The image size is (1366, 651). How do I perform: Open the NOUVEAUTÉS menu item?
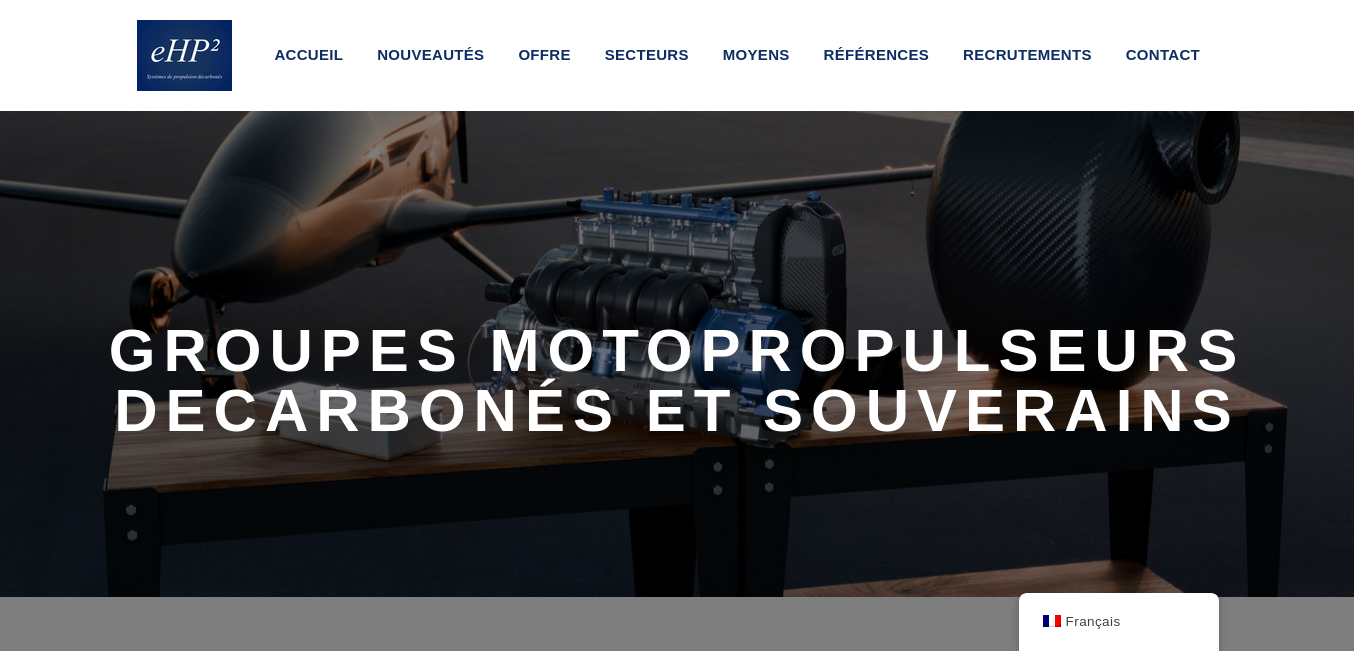(x=430, y=55)
